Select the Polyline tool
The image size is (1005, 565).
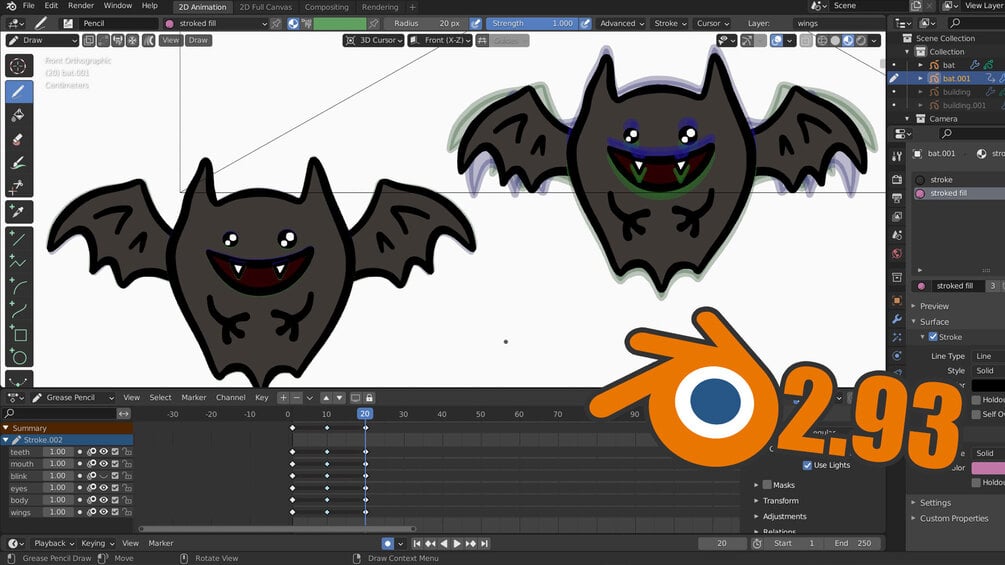click(x=19, y=263)
